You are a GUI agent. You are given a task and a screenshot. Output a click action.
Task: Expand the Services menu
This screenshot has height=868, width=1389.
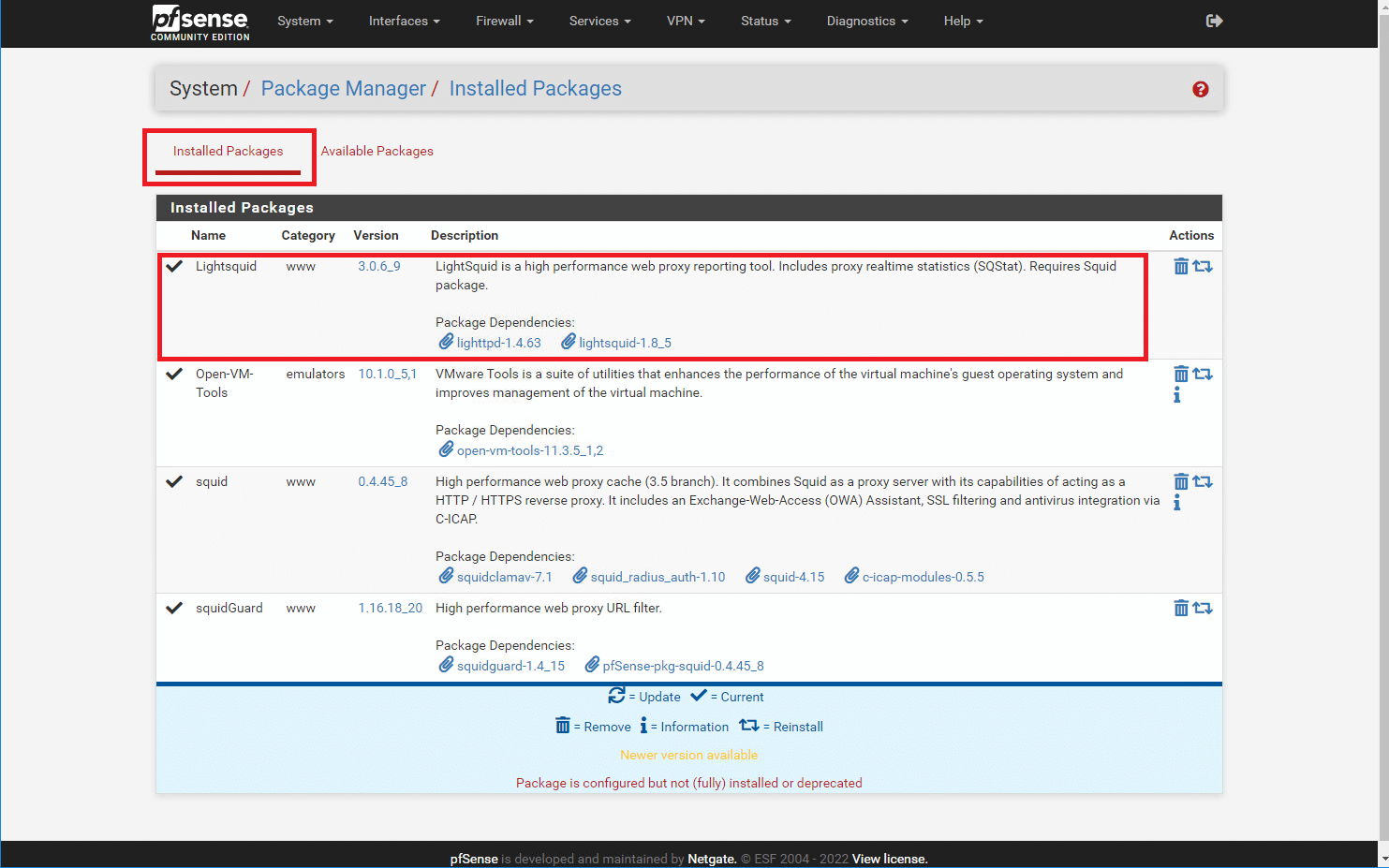pos(600,21)
